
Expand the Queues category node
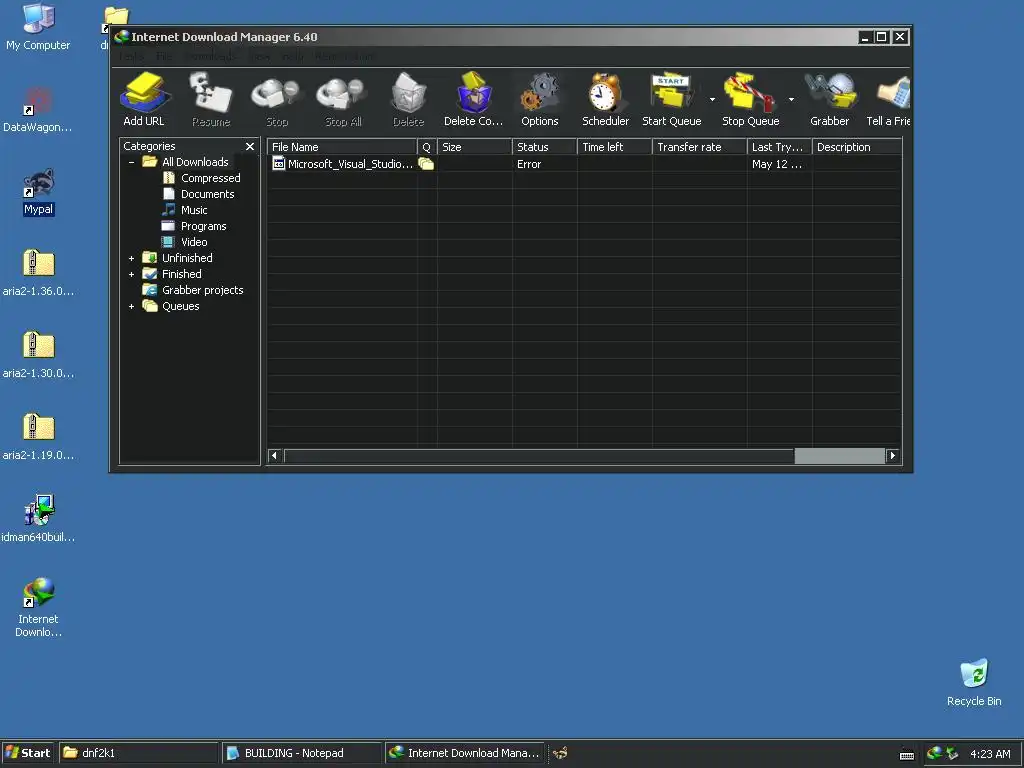click(131, 306)
